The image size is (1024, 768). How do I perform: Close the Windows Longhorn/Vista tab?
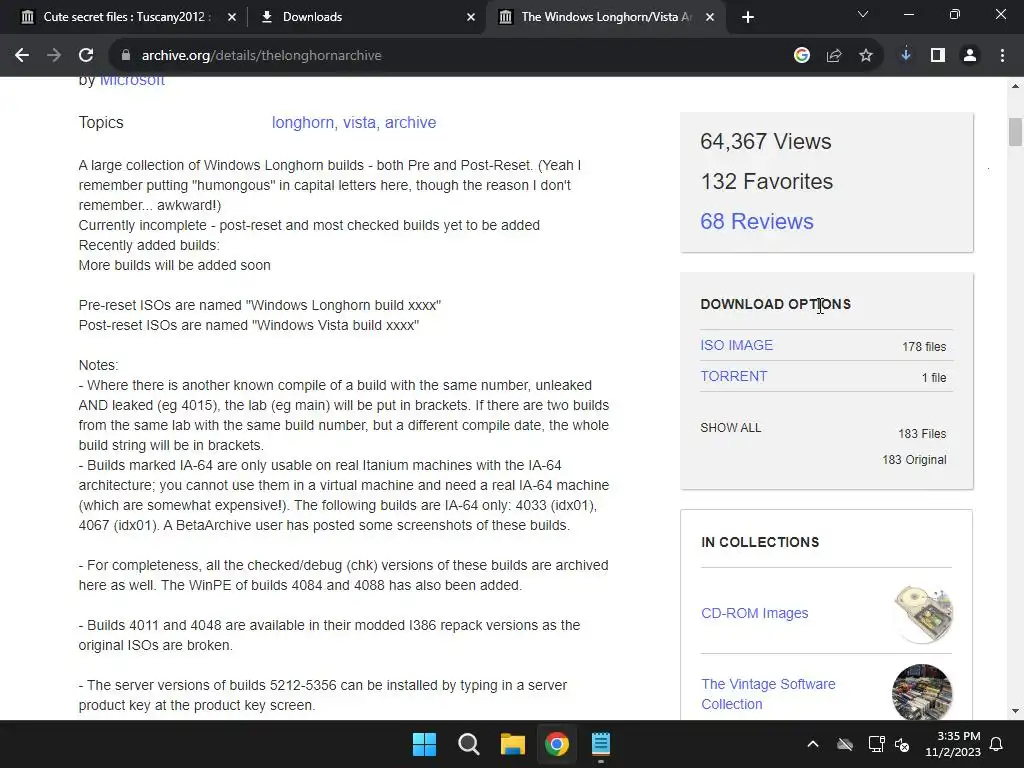(710, 17)
